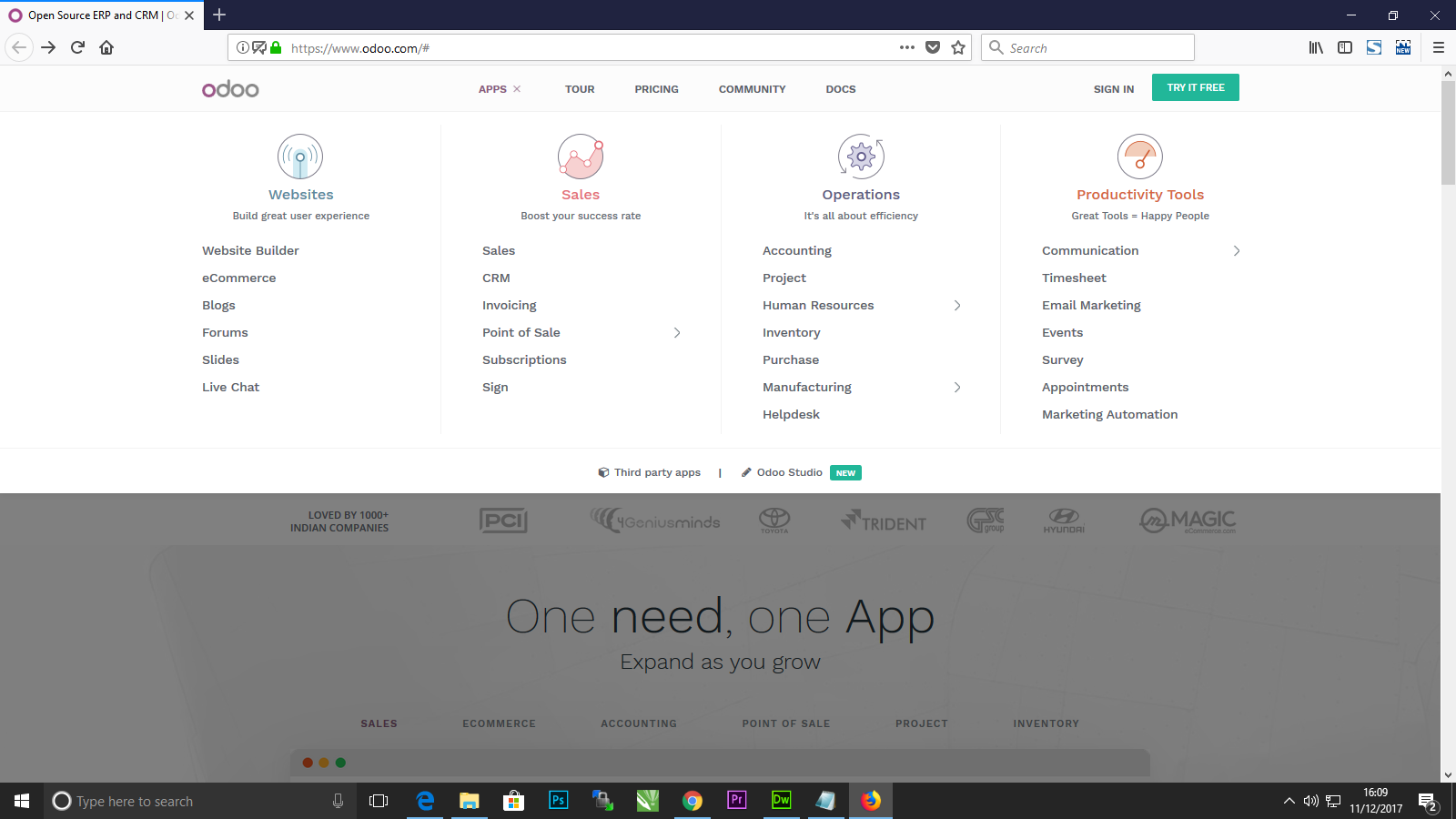Open the Subscriptions app link

coord(524,360)
